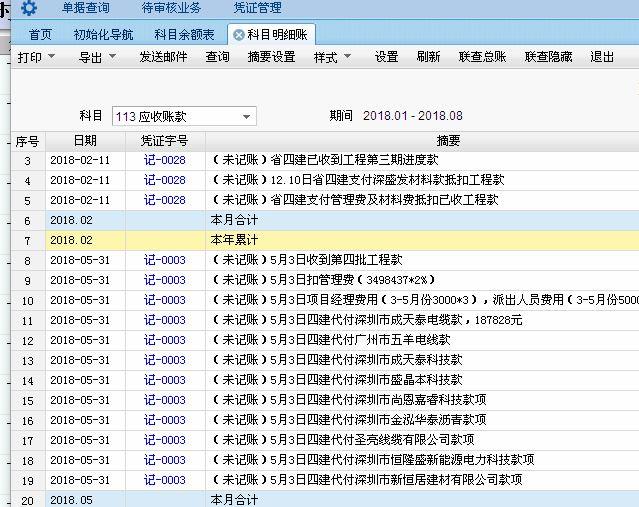Screen dimensions: 639x507
Task: Click the 序号 column header
Action: pyautogui.click(x=27, y=141)
